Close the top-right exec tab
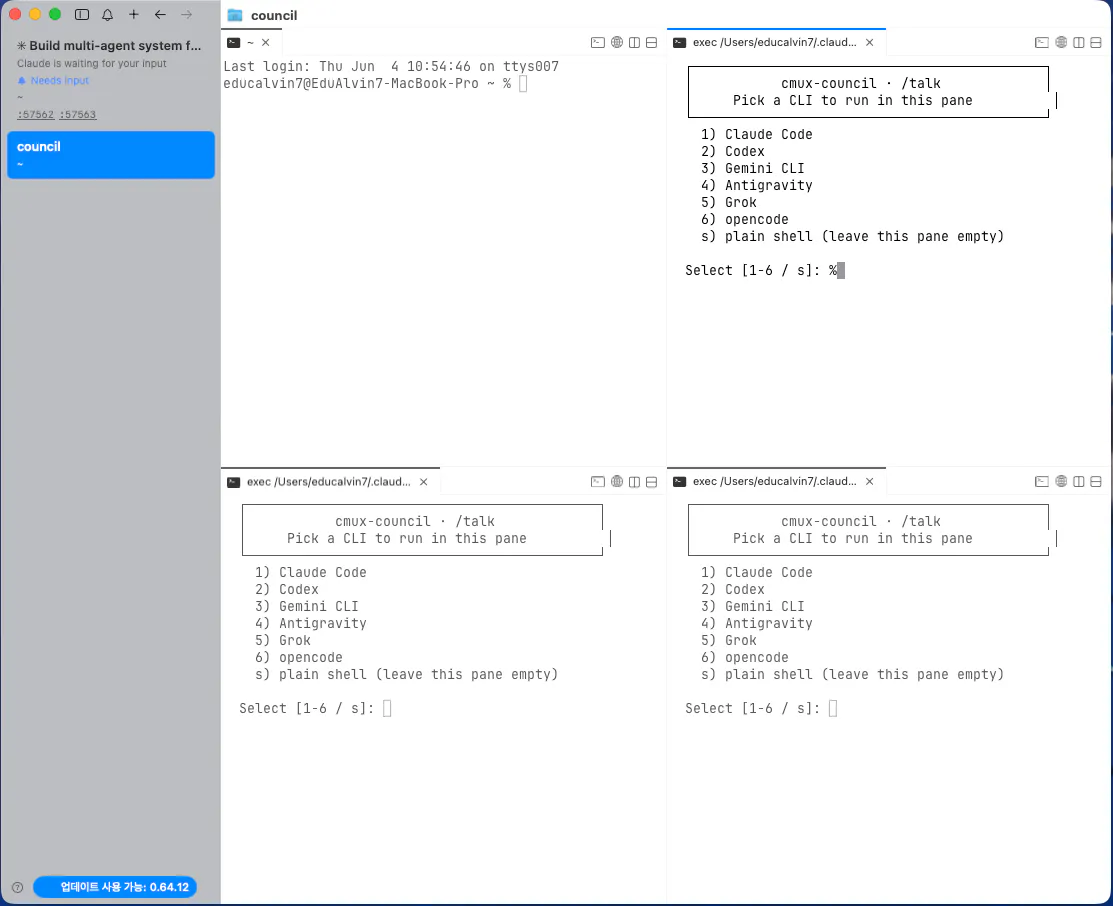Viewport: 1113px width, 906px height. pos(870,43)
